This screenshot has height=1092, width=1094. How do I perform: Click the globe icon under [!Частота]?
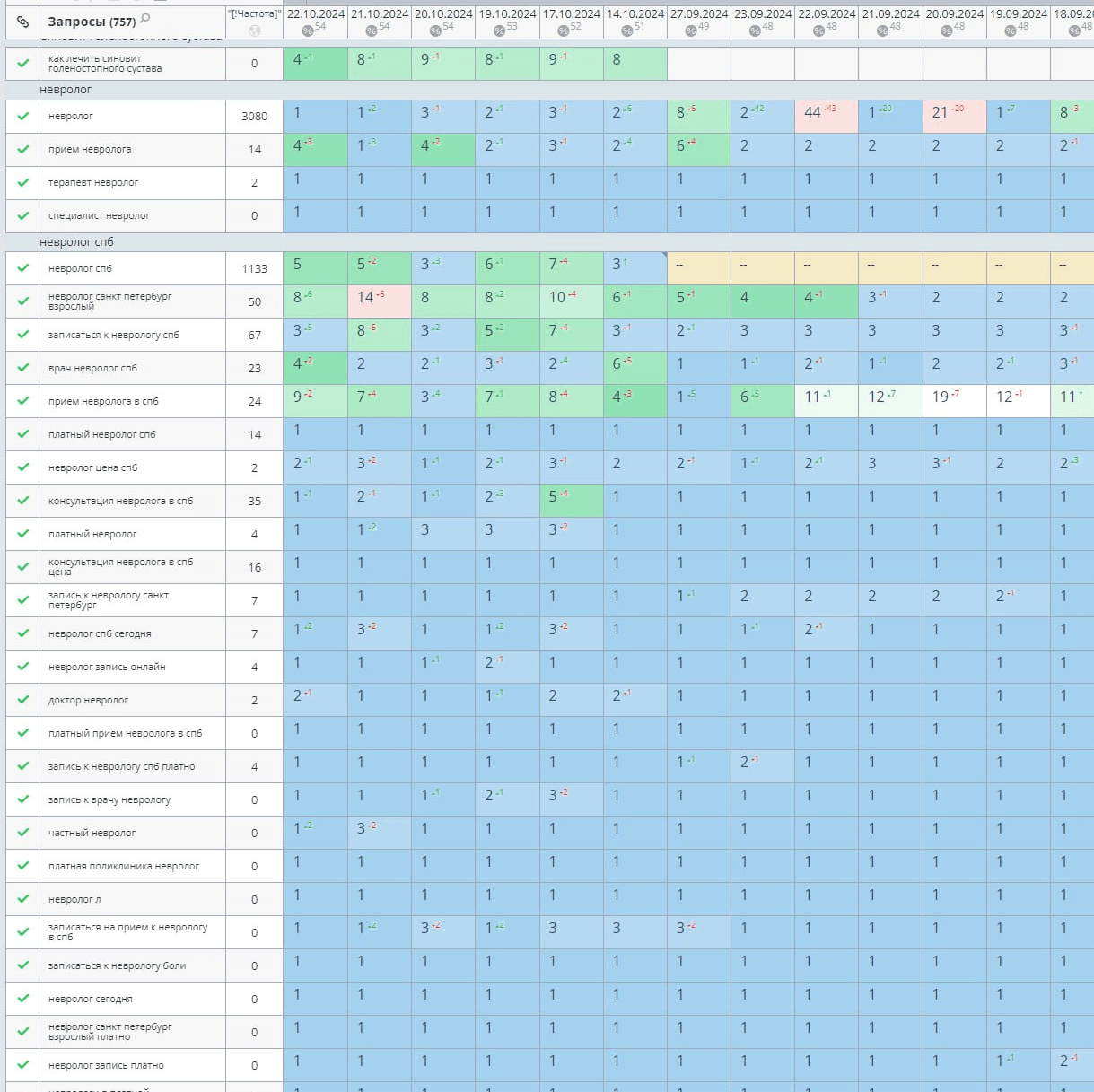tap(254, 31)
